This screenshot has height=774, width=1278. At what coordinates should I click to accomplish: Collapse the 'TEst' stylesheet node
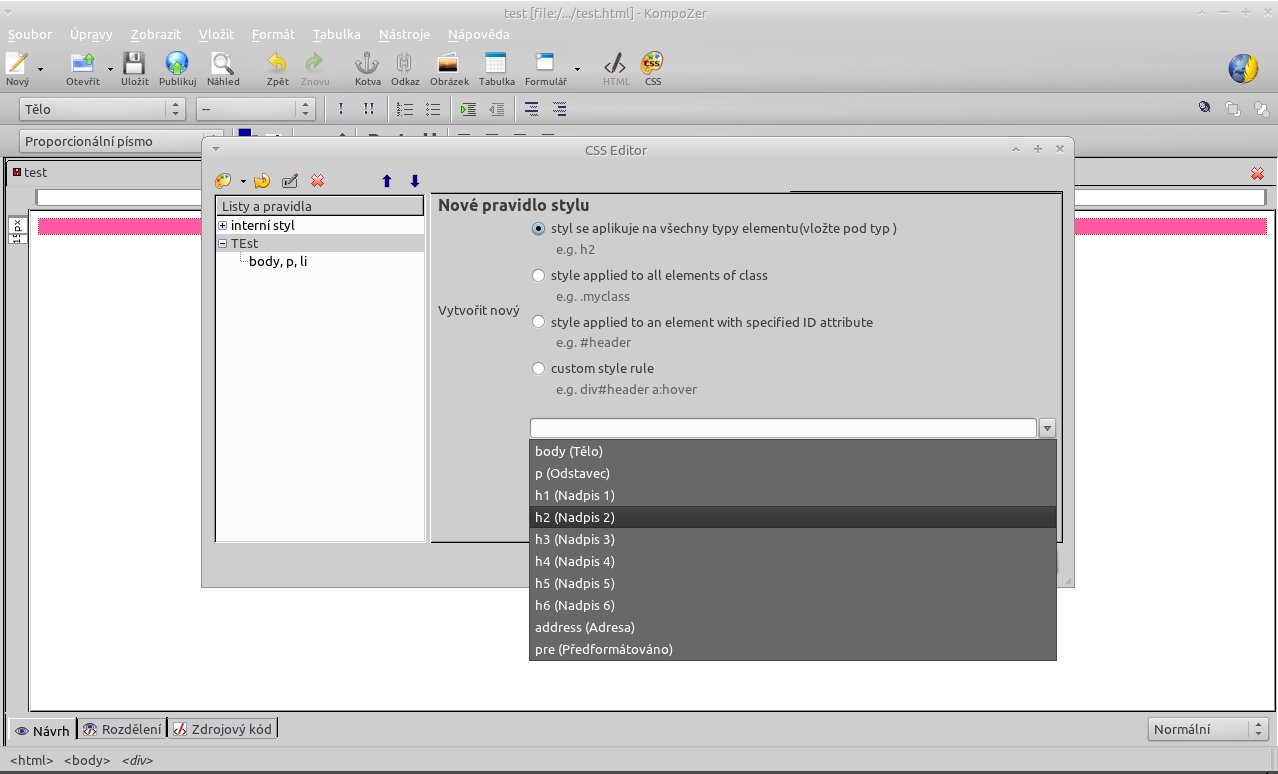click(223, 243)
